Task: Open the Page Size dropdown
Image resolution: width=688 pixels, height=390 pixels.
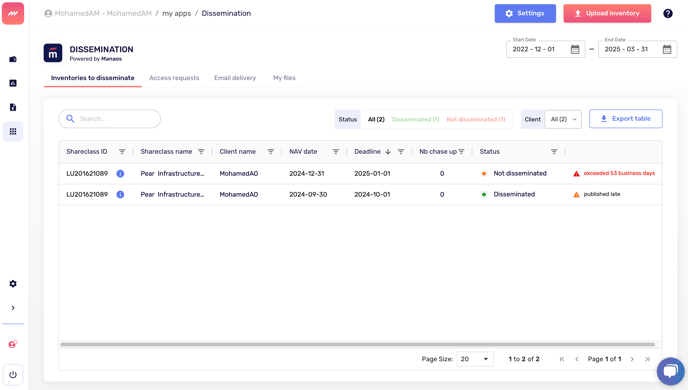Action: pyautogui.click(x=475, y=359)
